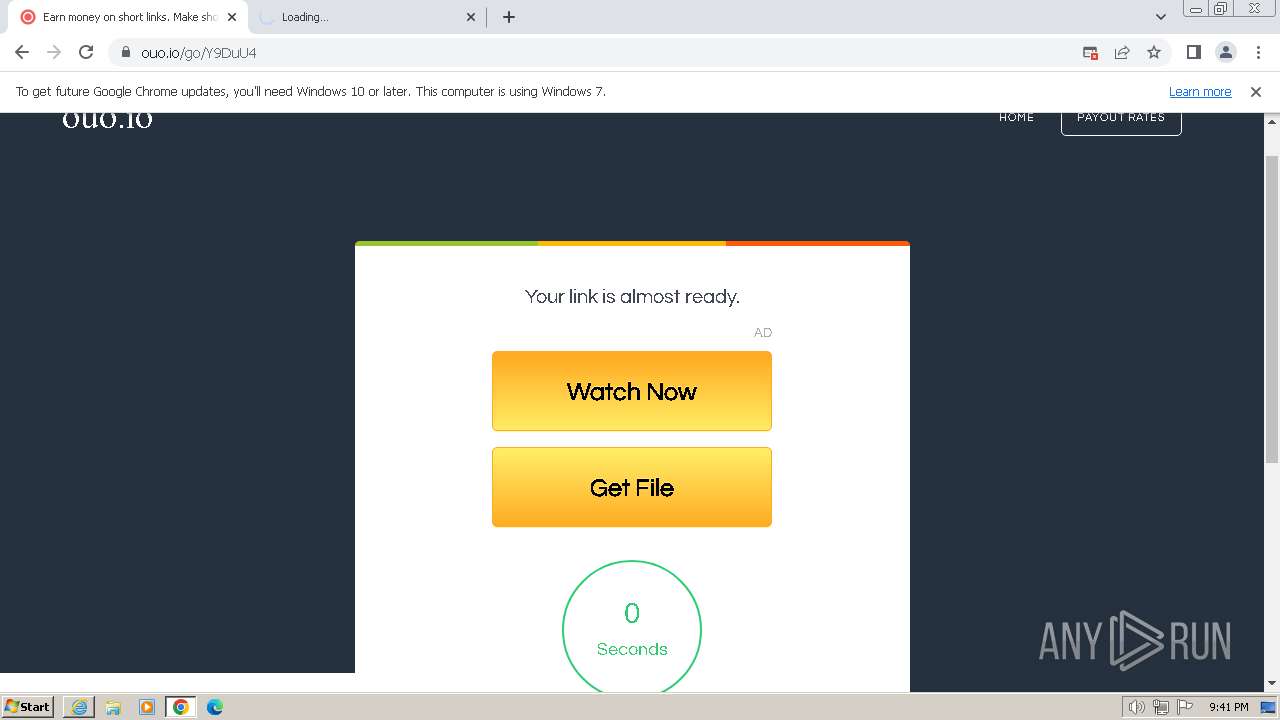
Task: Open Chrome three-dot menu
Action: pos(1257,52)
